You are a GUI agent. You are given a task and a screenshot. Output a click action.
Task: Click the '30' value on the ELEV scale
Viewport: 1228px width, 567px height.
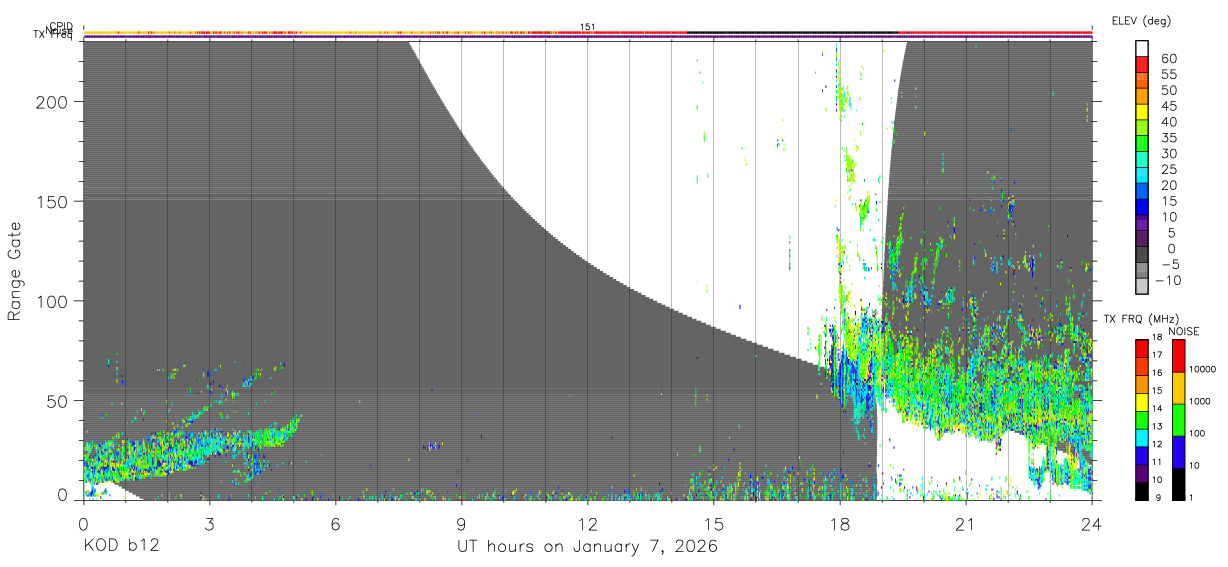(x=1168, y=154)
